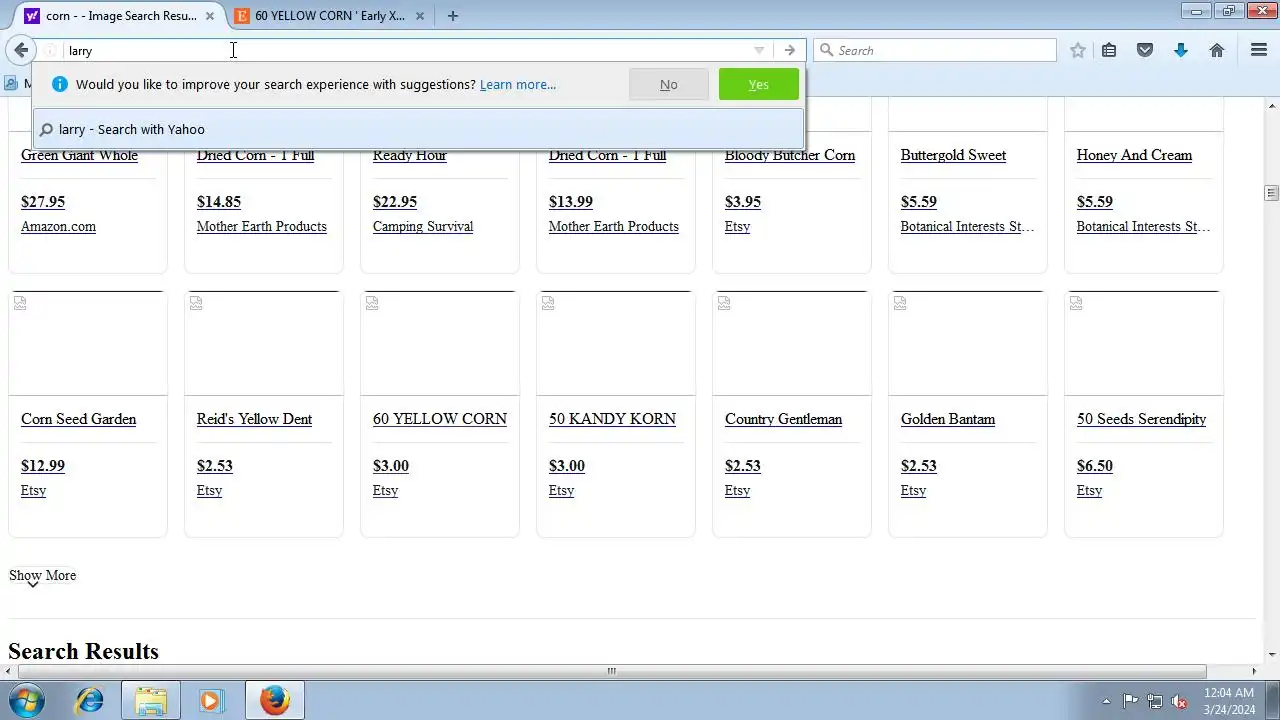Open Green Giant Whole product link
1280x720 pixels.
pyautogui.click(x=79, y=155)
